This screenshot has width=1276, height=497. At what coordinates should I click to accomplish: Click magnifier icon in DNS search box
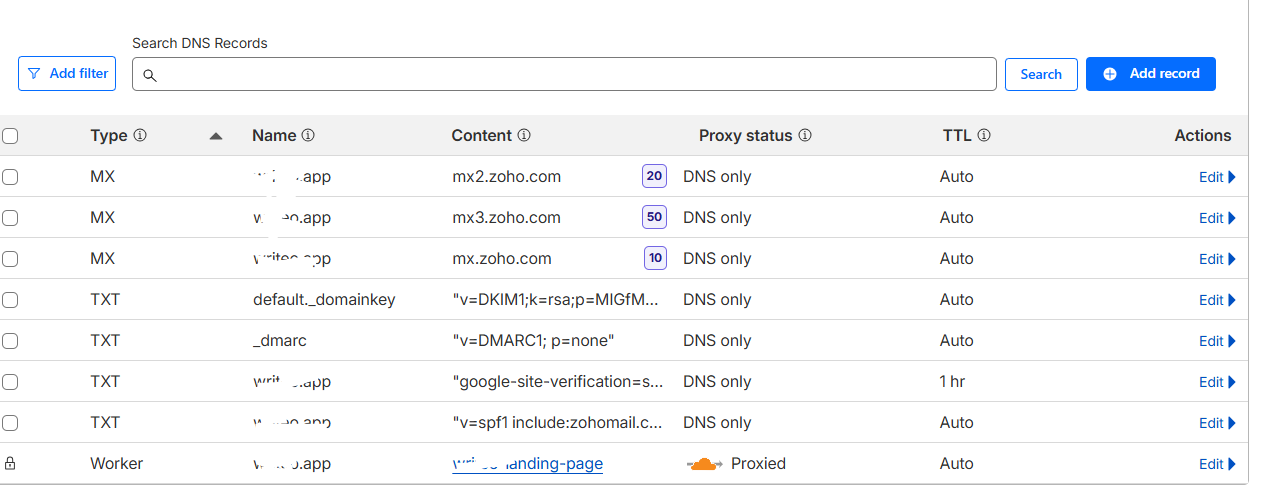coord(150,75)
